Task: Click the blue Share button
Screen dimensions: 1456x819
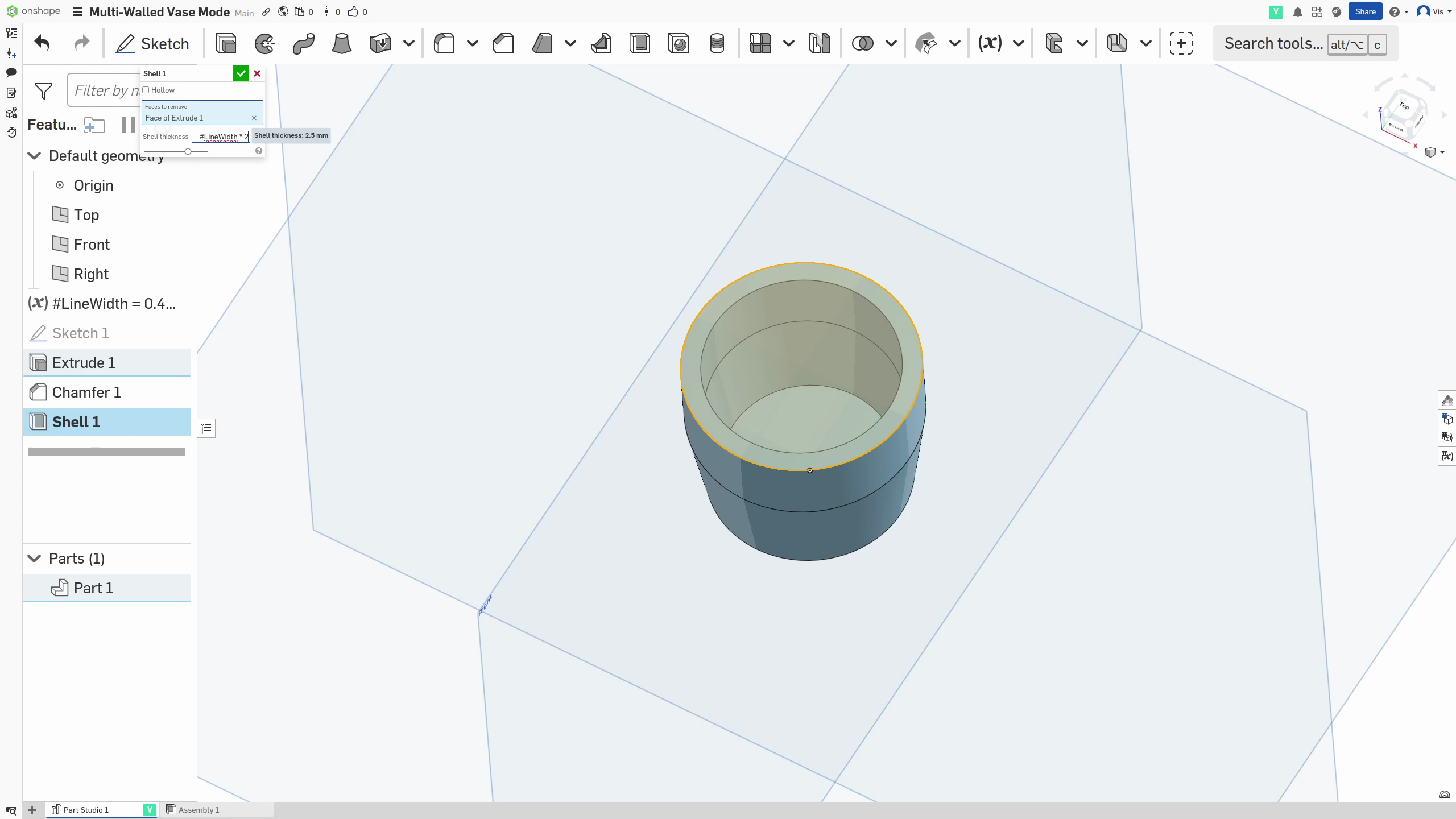Action: tap(1364, 12)
